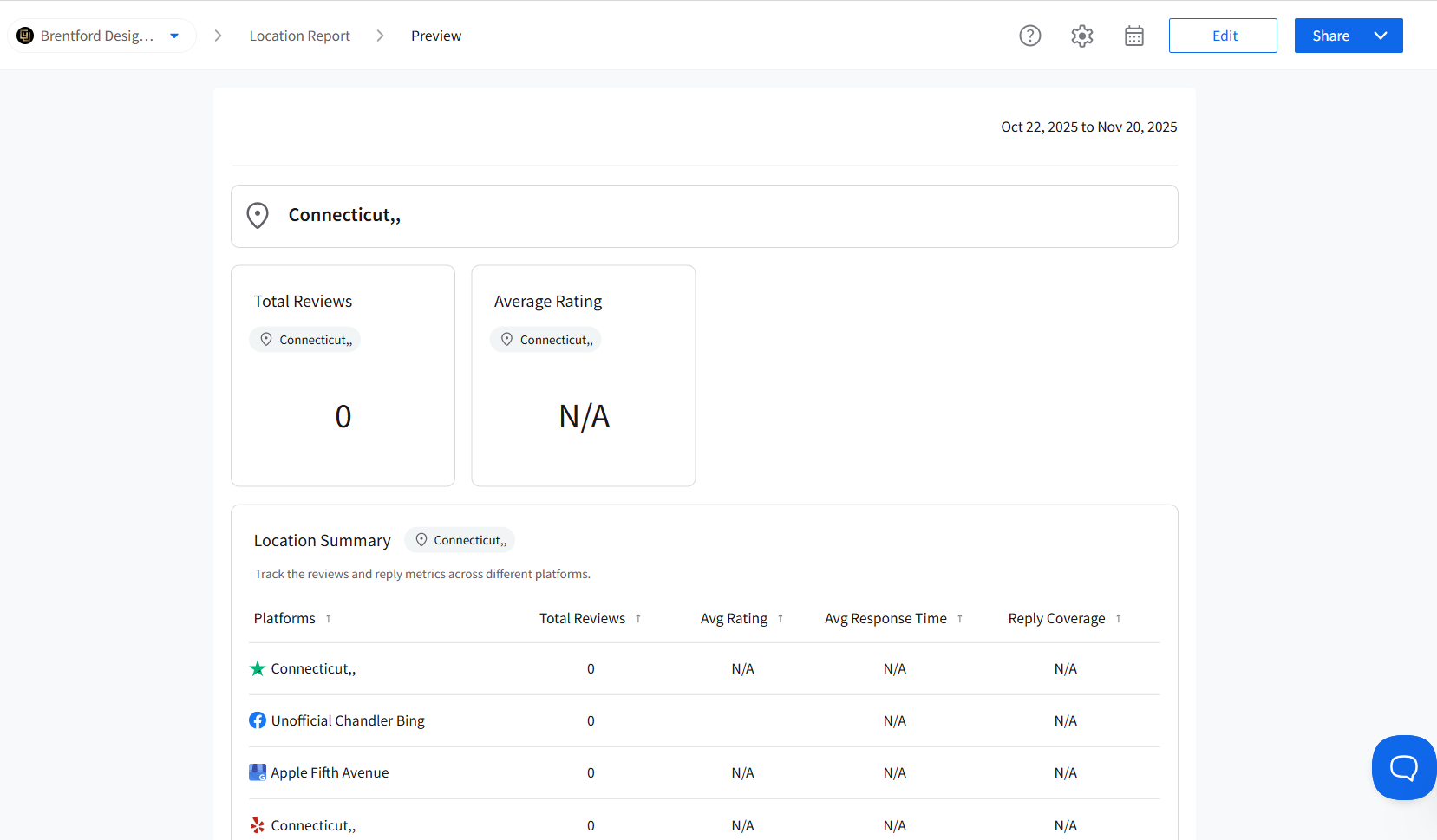The height and width of the screenshot is (840, 1437).
Task: Click the Google Business icon for Apple Fifth Avenue
Action: 258,772
